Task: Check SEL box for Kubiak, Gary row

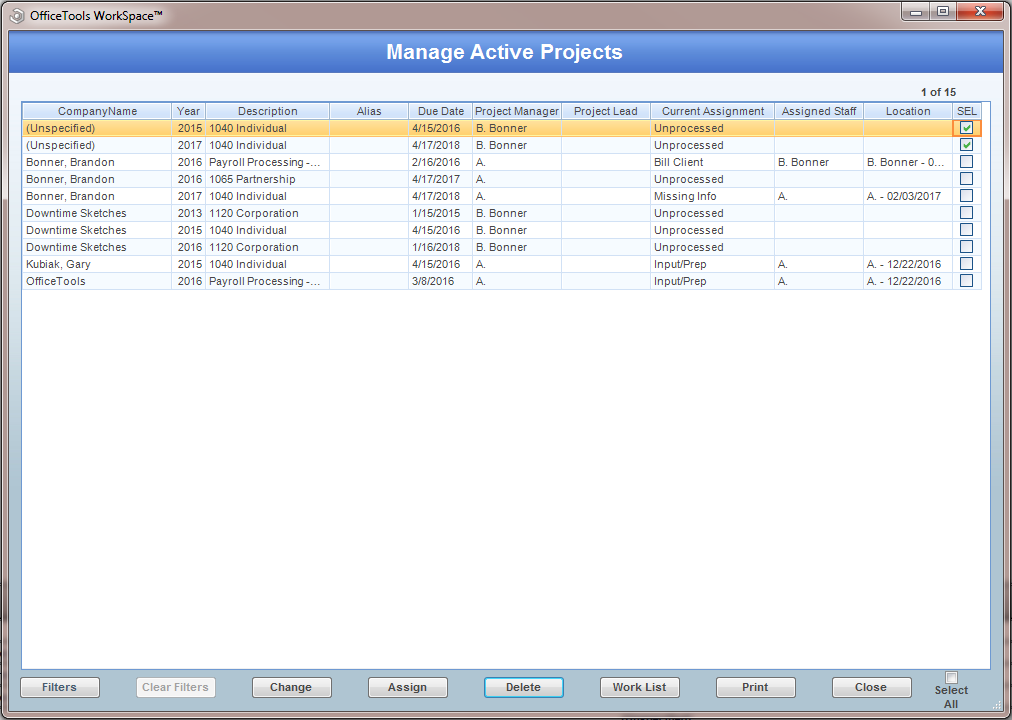Action: pyautogui.click(x=966, y=263)
